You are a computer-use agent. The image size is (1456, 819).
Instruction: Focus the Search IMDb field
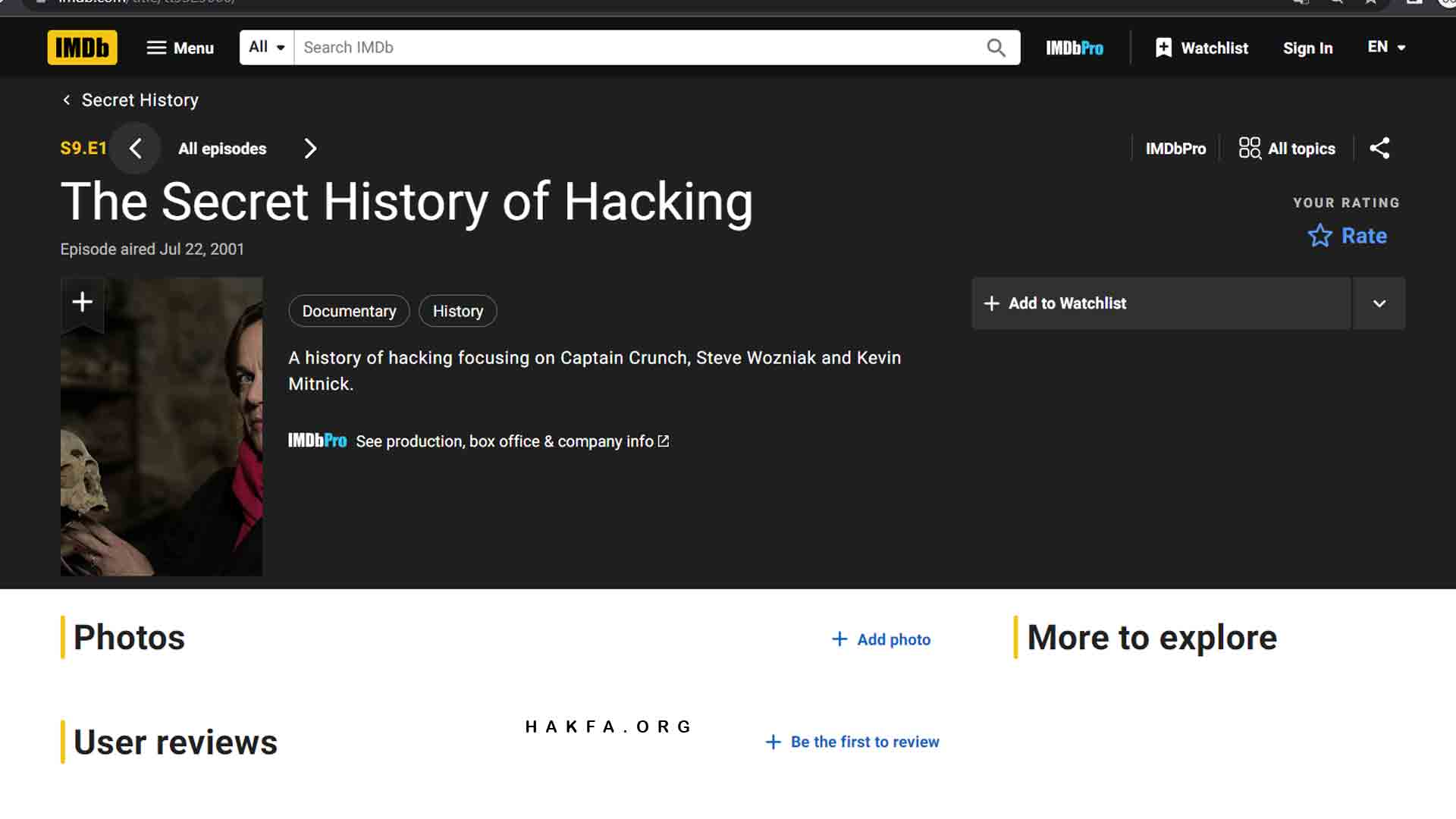point(637,47)
